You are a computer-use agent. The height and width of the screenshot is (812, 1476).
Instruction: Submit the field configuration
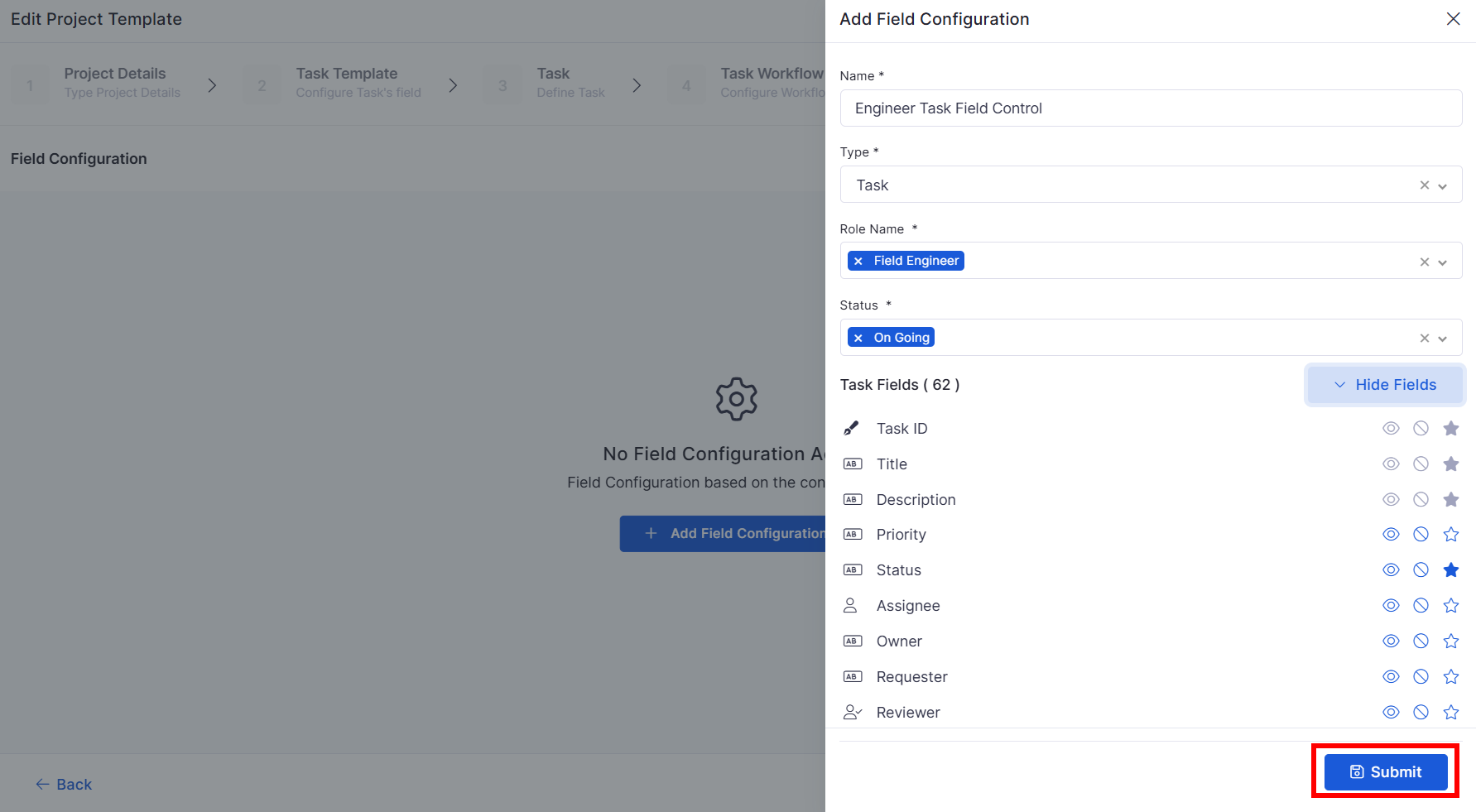tap(1385, 772)
